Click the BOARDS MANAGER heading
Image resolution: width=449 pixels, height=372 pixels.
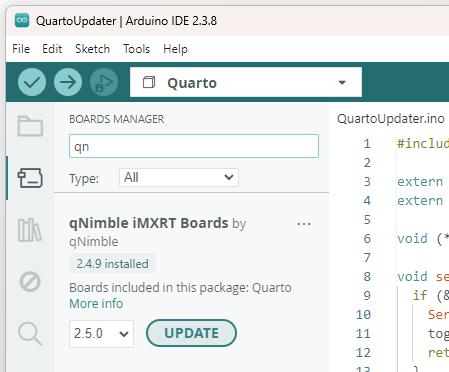pos(117,119)
